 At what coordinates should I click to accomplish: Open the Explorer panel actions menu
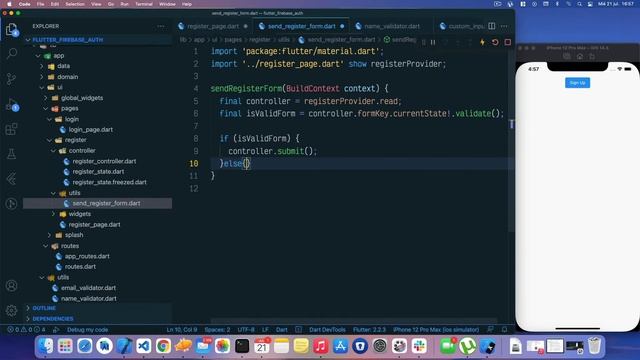pyautogui.click(x=161, y=26)
